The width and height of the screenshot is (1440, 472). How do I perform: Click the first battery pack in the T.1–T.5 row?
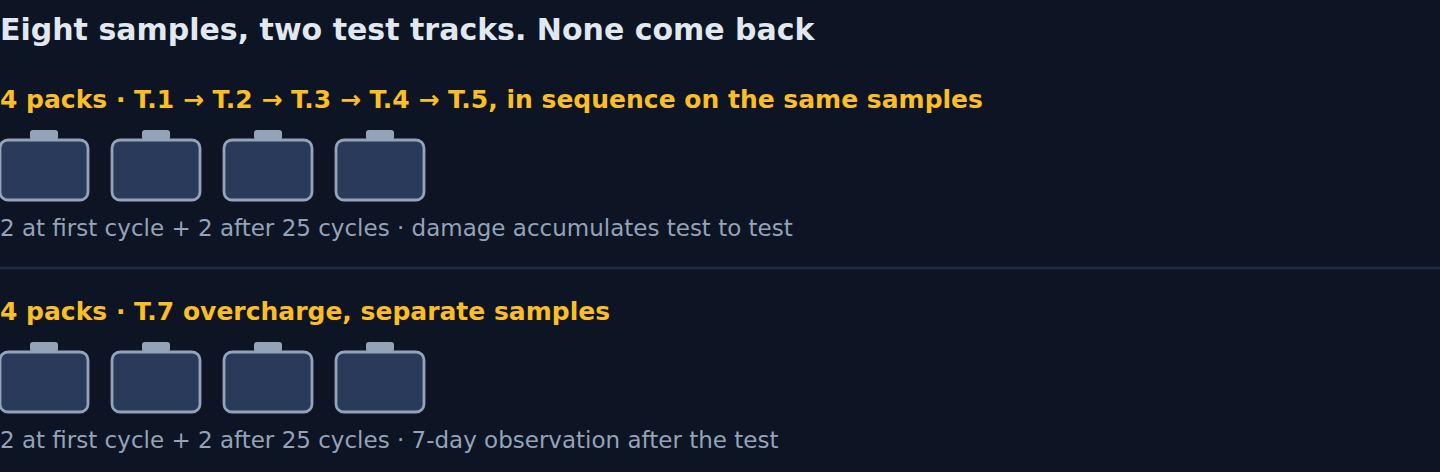[44, 166]
